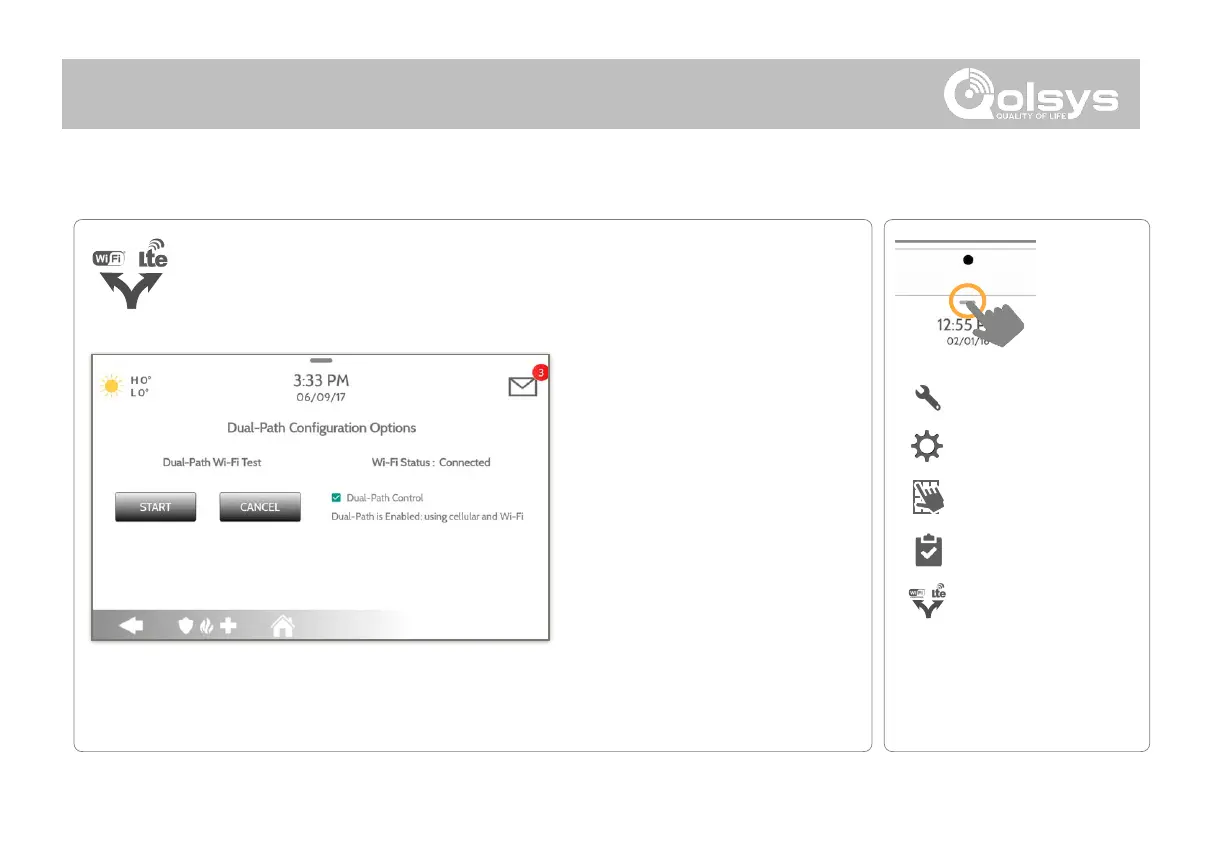Click the gear advanced settings icon
This screenshot has height=864, width=1224.
tap(928, 447)
